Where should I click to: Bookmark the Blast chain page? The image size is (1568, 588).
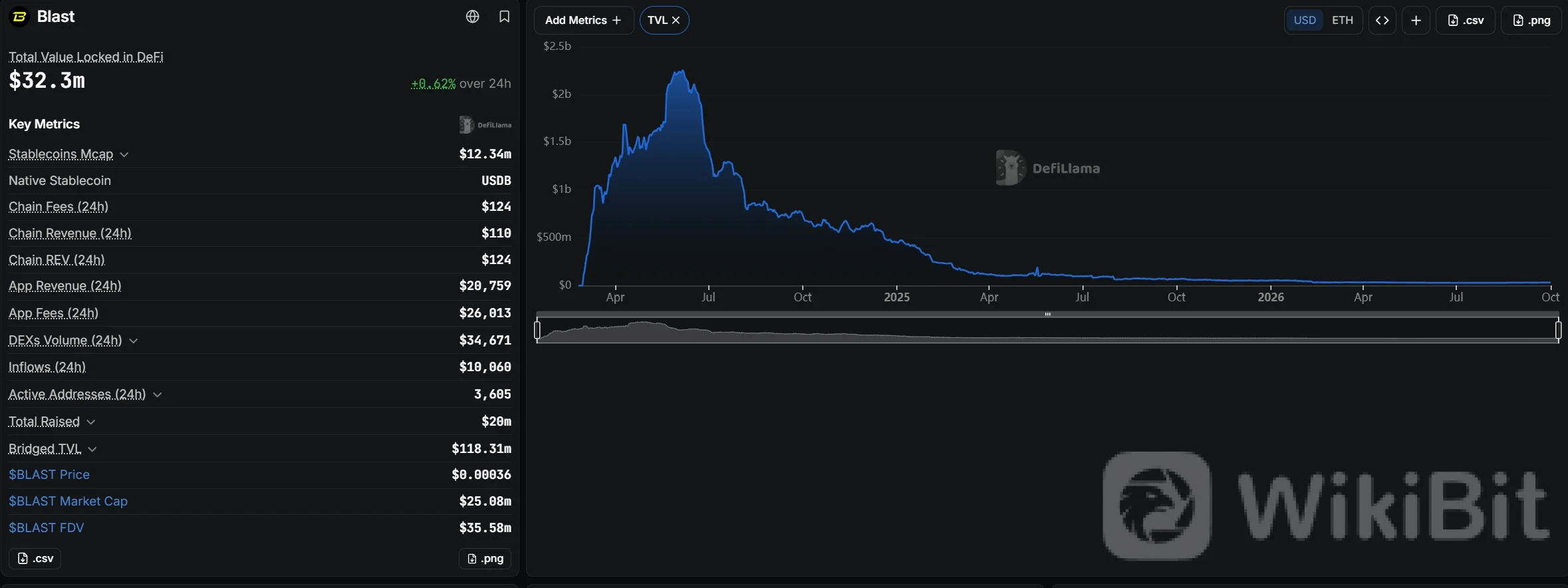pyautogui.click(x=505, y=17)
